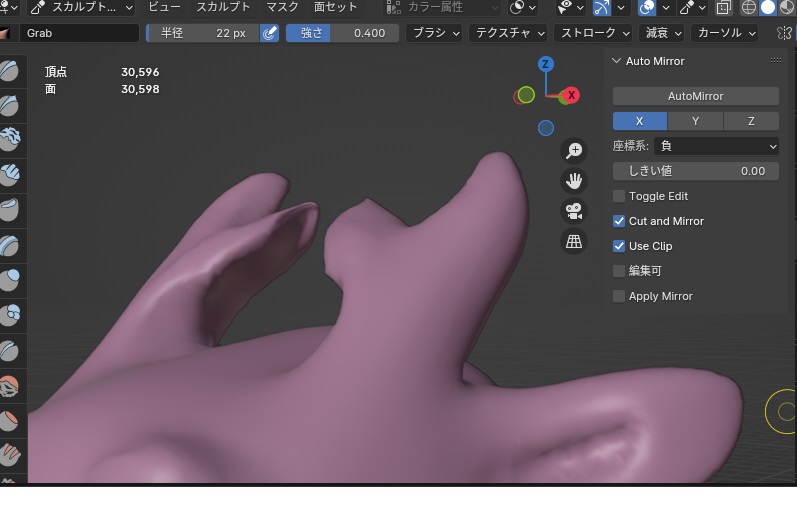This screenshot has width=797, height=512.
Task: Click the 面 30,598 statistic text
Action: pos(102,89)
